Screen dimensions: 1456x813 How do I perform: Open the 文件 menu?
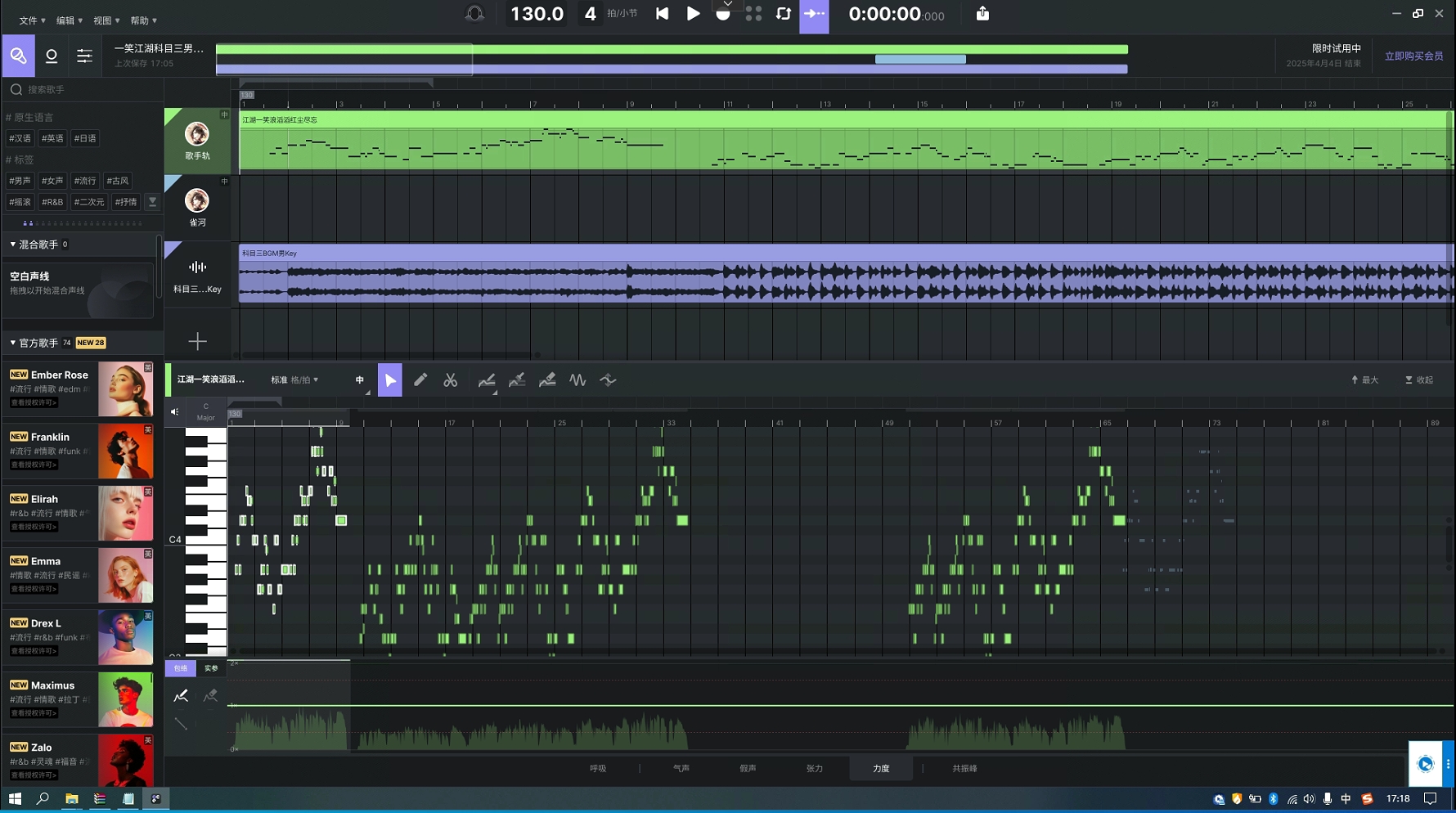point(31,20)
